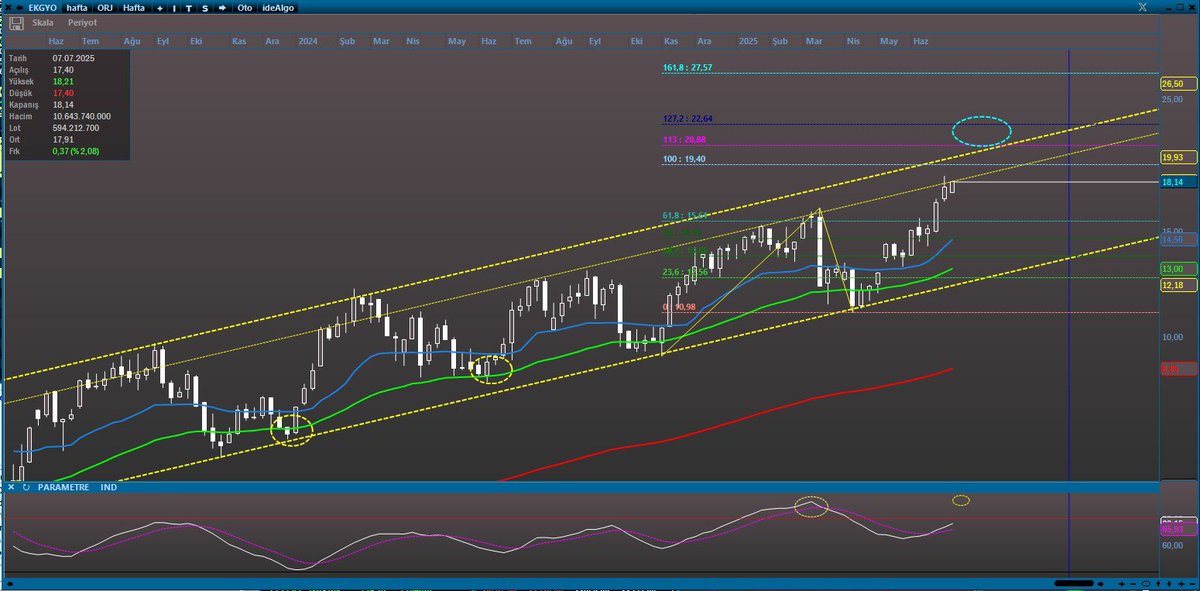Open the Periyot menu
The height and width of the screenshot is (591, 1200).
[82, 23]
